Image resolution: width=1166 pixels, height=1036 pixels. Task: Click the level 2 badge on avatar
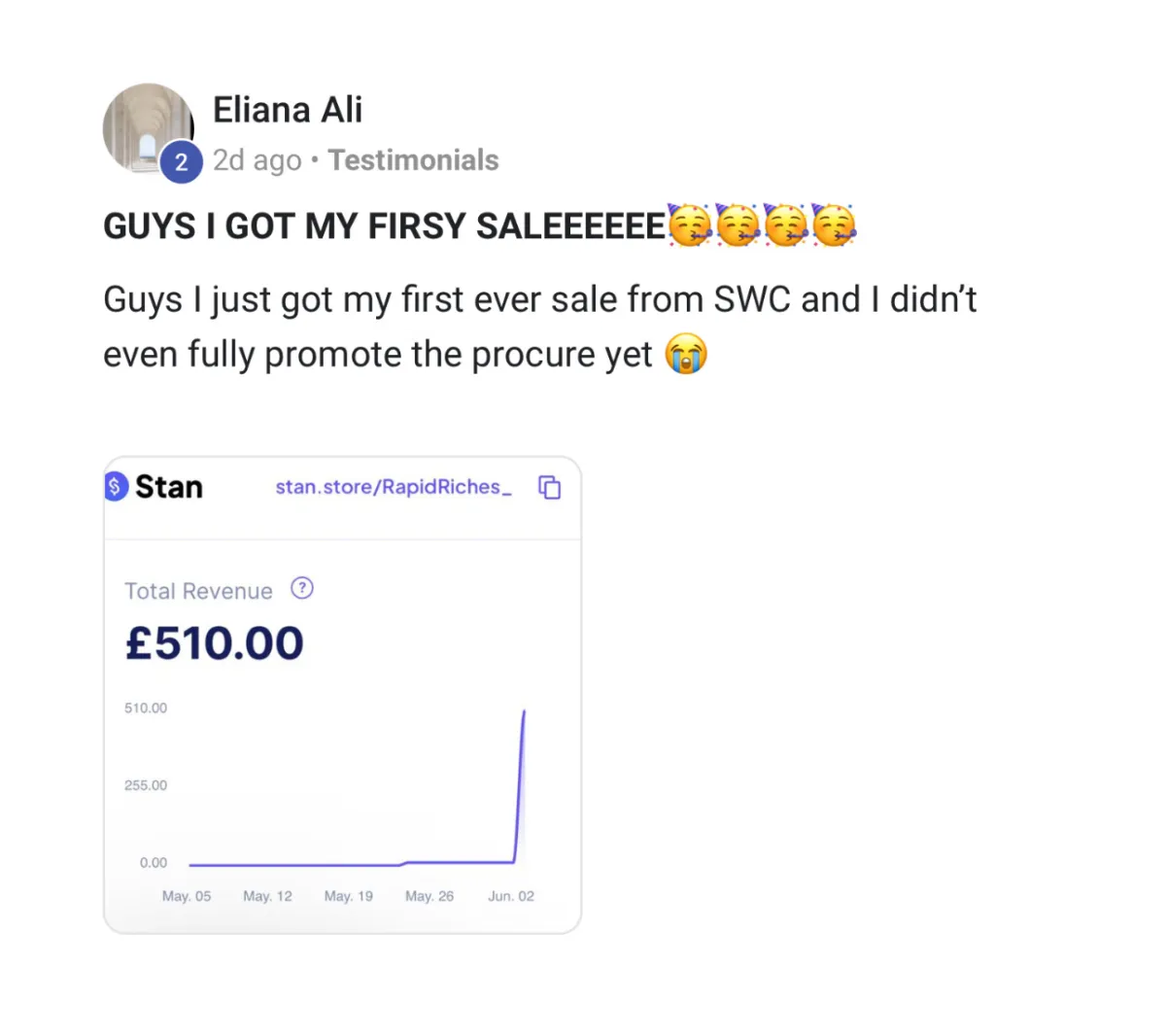[181, 161]
